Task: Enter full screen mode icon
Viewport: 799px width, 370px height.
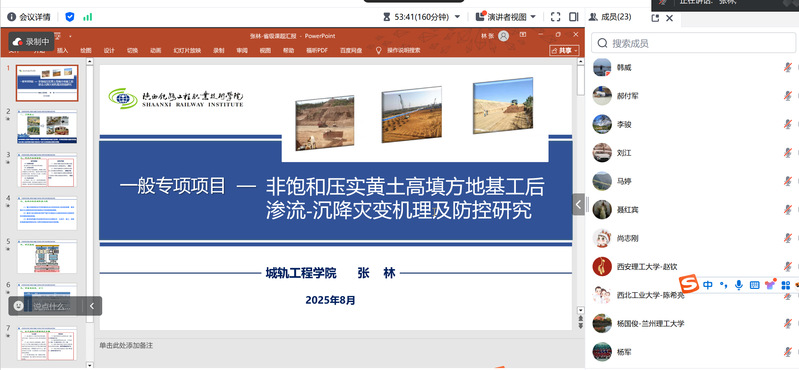Action: [x=555, y=17]
